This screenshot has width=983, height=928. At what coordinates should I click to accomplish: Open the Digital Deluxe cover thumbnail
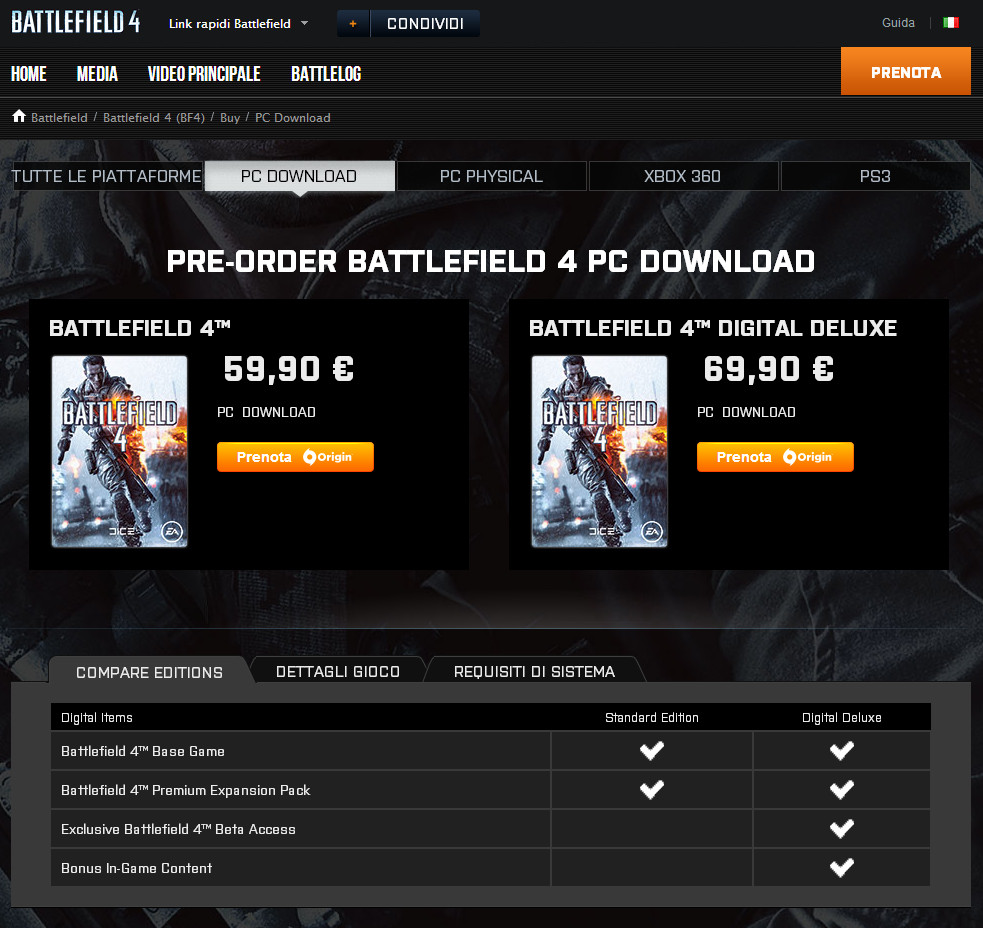coord(599,451)
